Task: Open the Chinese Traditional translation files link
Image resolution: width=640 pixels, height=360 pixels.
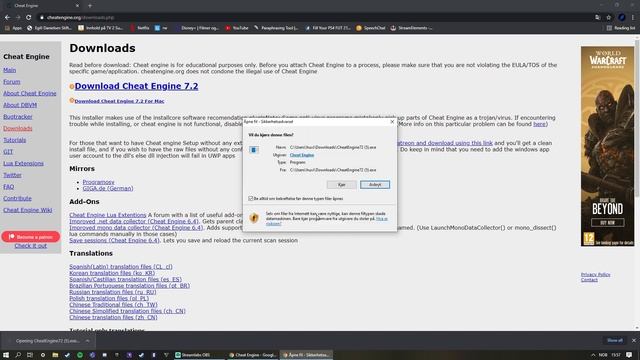Action: (113, 305)
